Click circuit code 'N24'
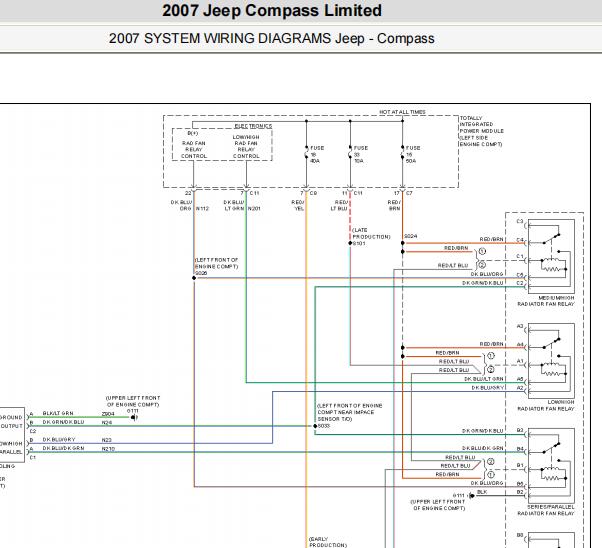Viewport: 602px width, 548px height. click(106, 423)
